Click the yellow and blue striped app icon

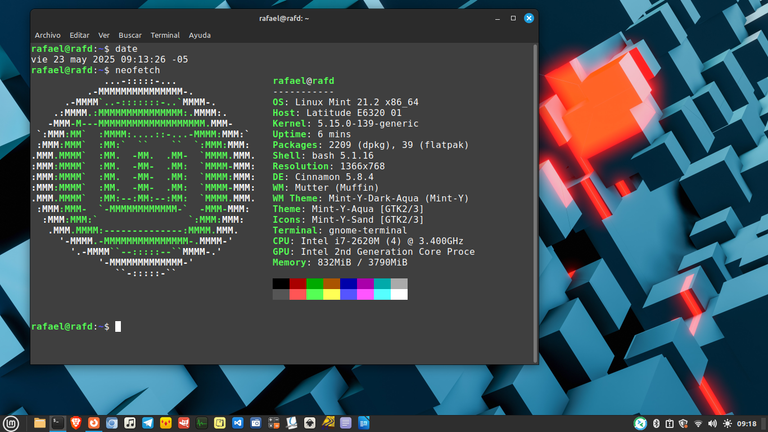click(x=328, y=422)
